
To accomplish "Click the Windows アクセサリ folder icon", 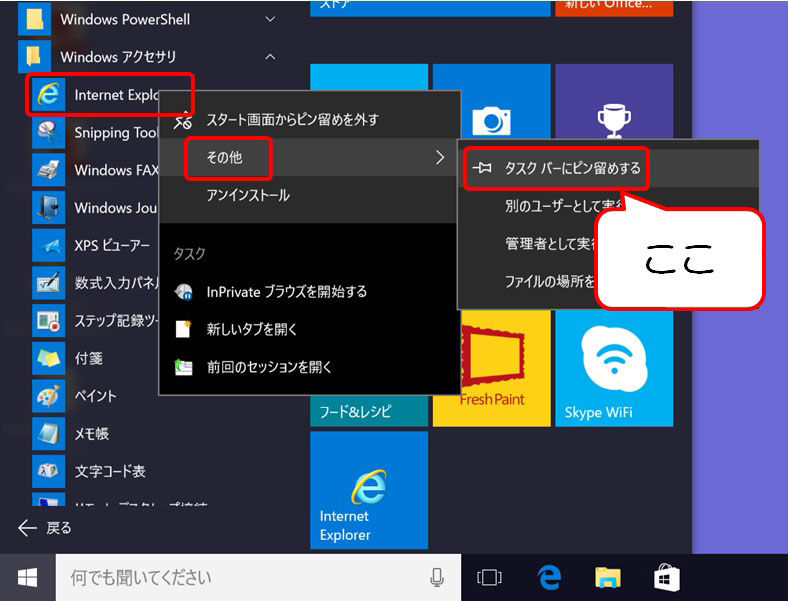I will point(34,57).
